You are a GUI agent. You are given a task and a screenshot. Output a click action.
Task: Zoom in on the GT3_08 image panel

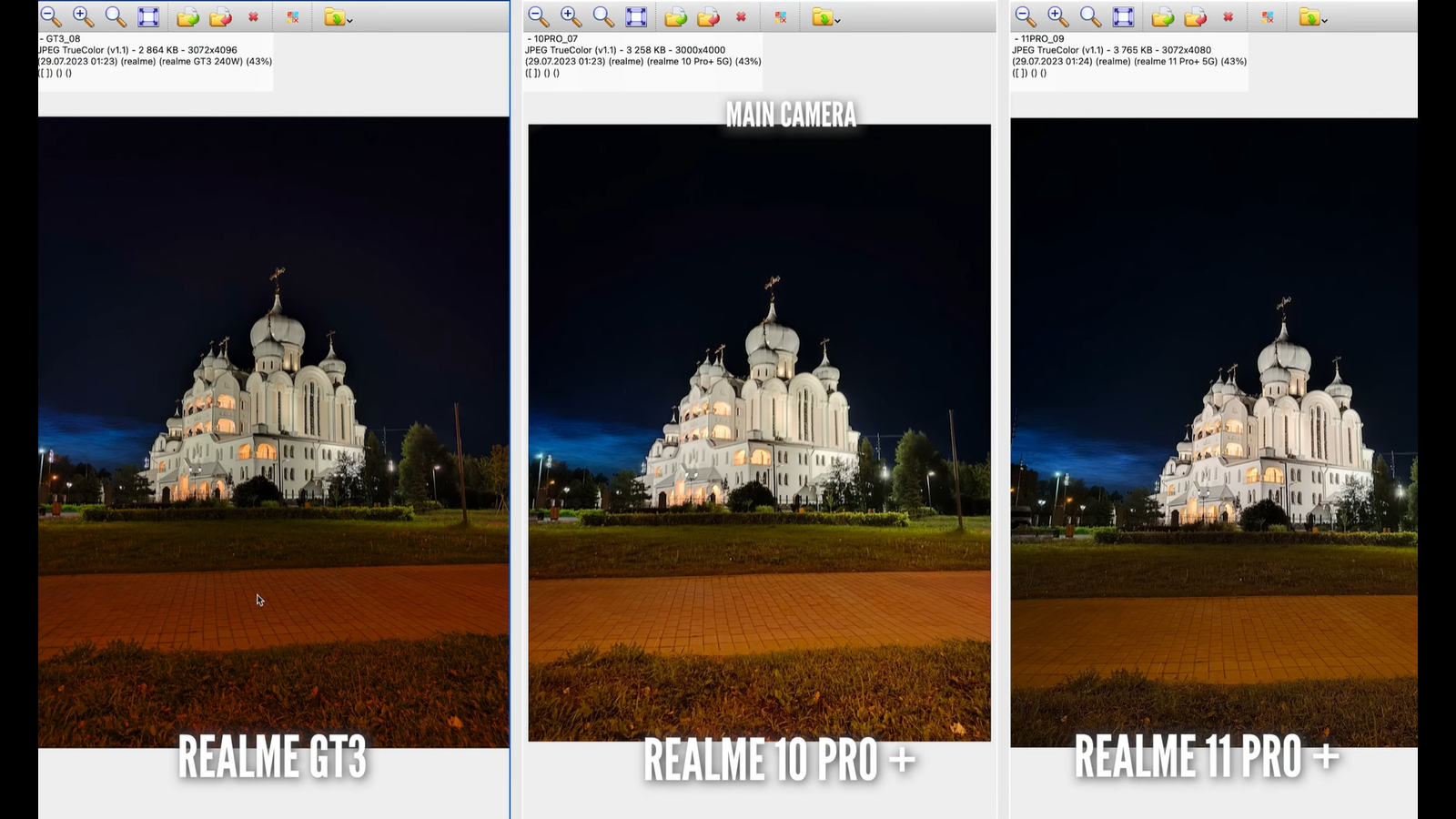click(x=83, y=16)
